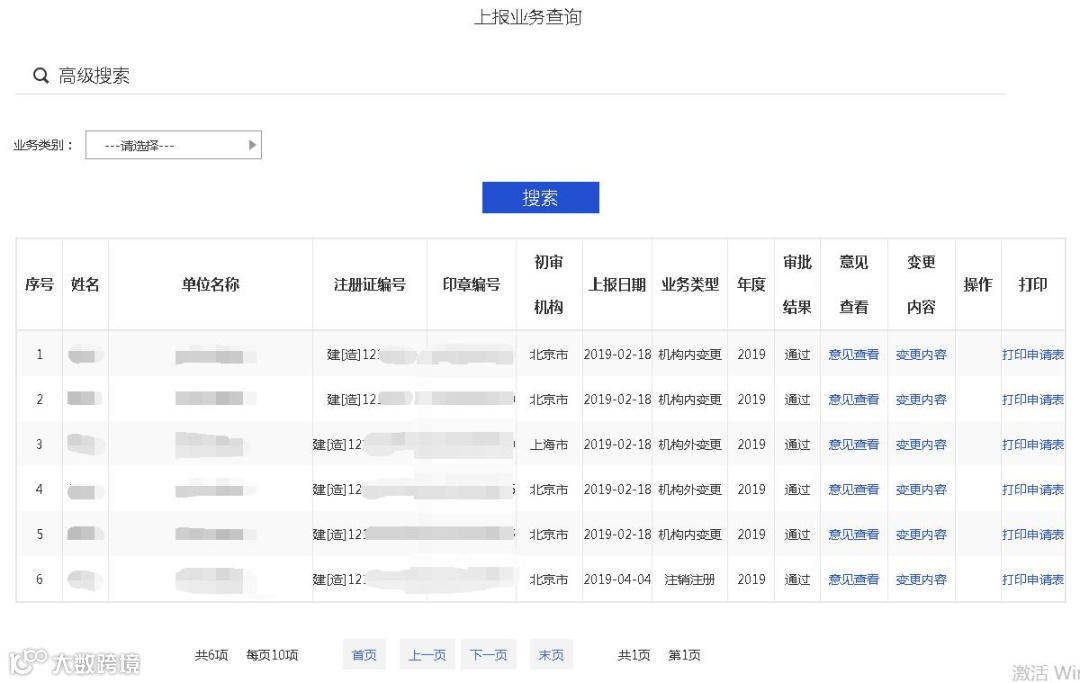
Task: Go to 下一页 pagination button
Action: tap(488, 655)
